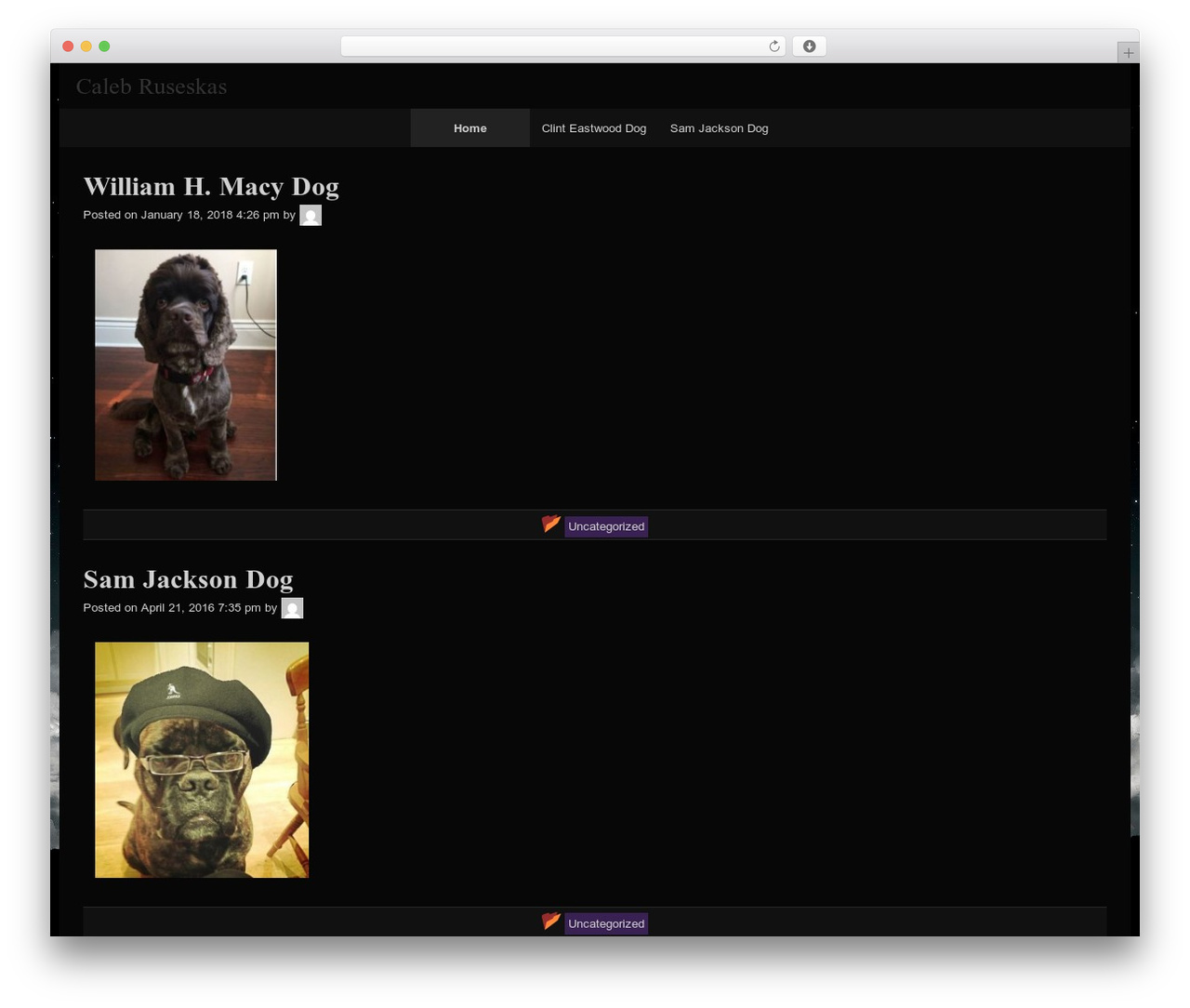View the William H. Macy Dog photo
Image resolution: width=1190 pixels, height=1008 pixels.
point(186,365)
